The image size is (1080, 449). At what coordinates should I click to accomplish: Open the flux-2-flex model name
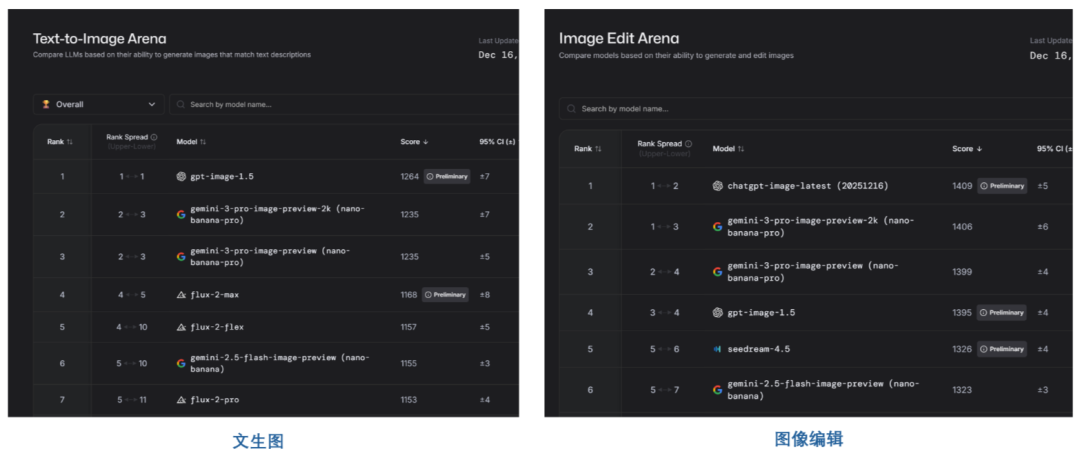tap(216, 327)
